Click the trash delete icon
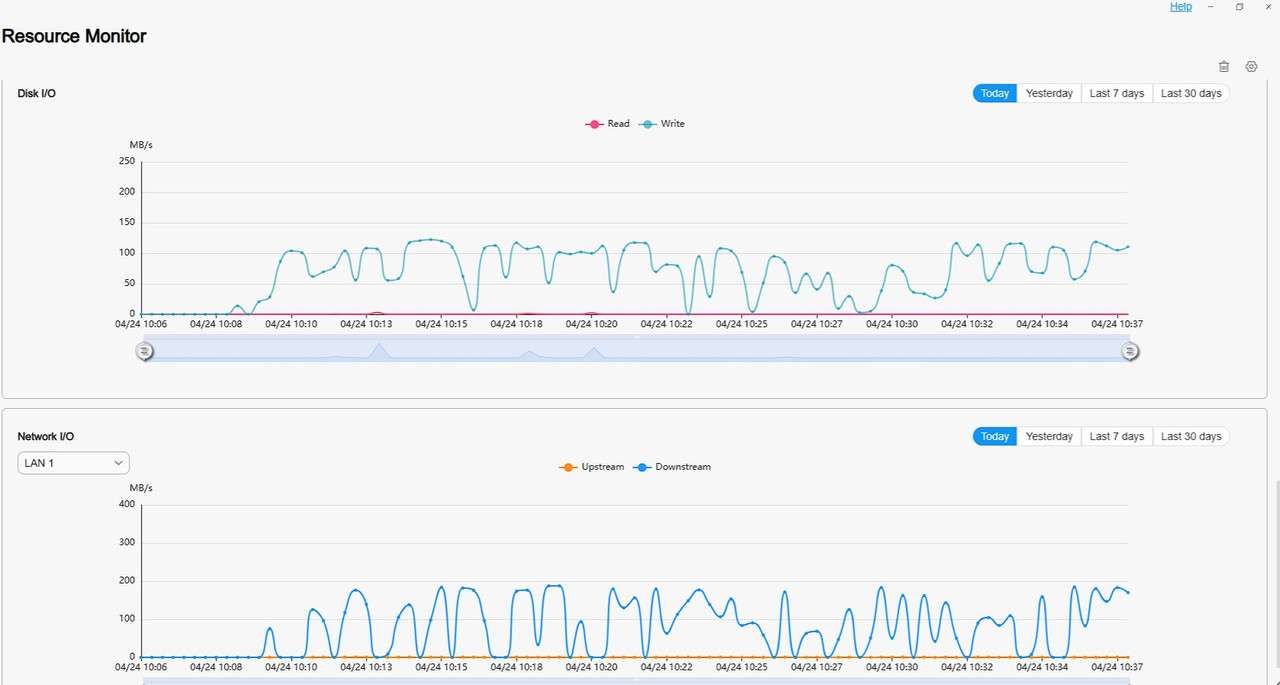Screen dimensions: 1280x685 pyautogui.click(x=1224, y=67)
